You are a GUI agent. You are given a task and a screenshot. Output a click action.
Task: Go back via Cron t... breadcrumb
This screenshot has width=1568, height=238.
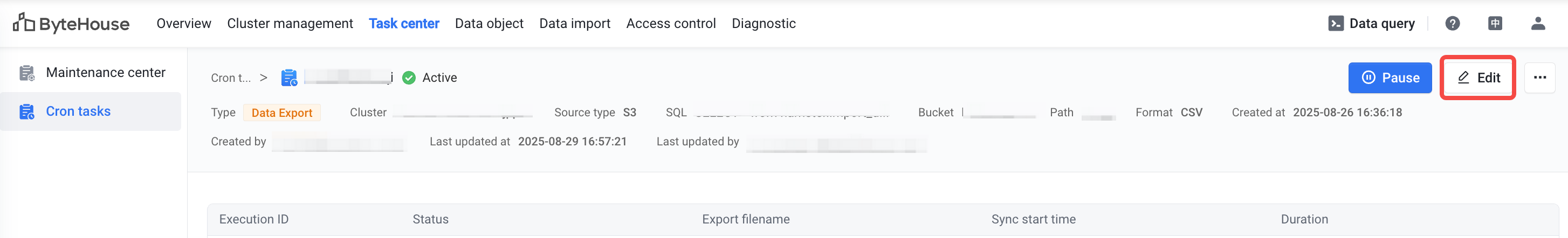231,78
